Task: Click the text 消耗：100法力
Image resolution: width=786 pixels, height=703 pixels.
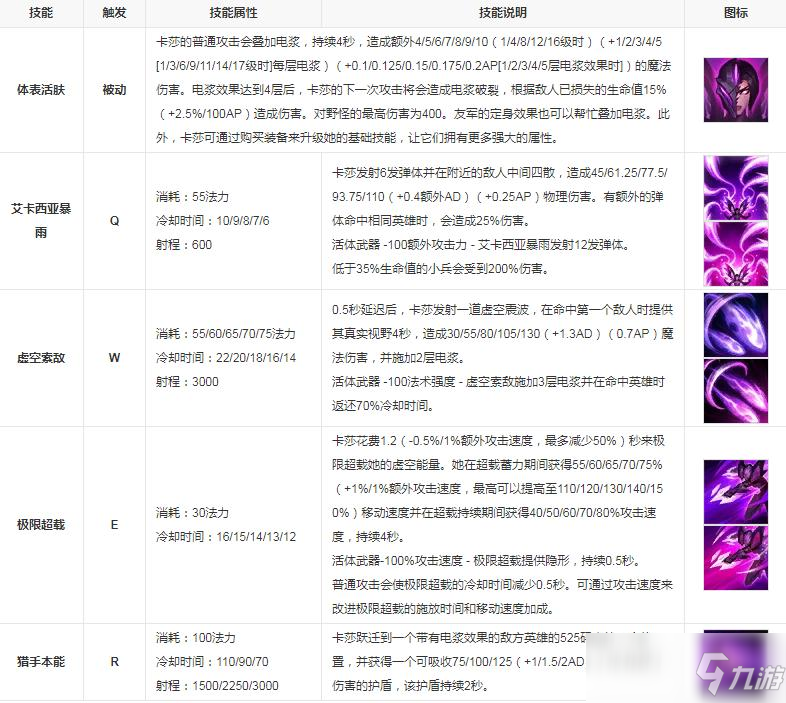Action: (195, 638)
